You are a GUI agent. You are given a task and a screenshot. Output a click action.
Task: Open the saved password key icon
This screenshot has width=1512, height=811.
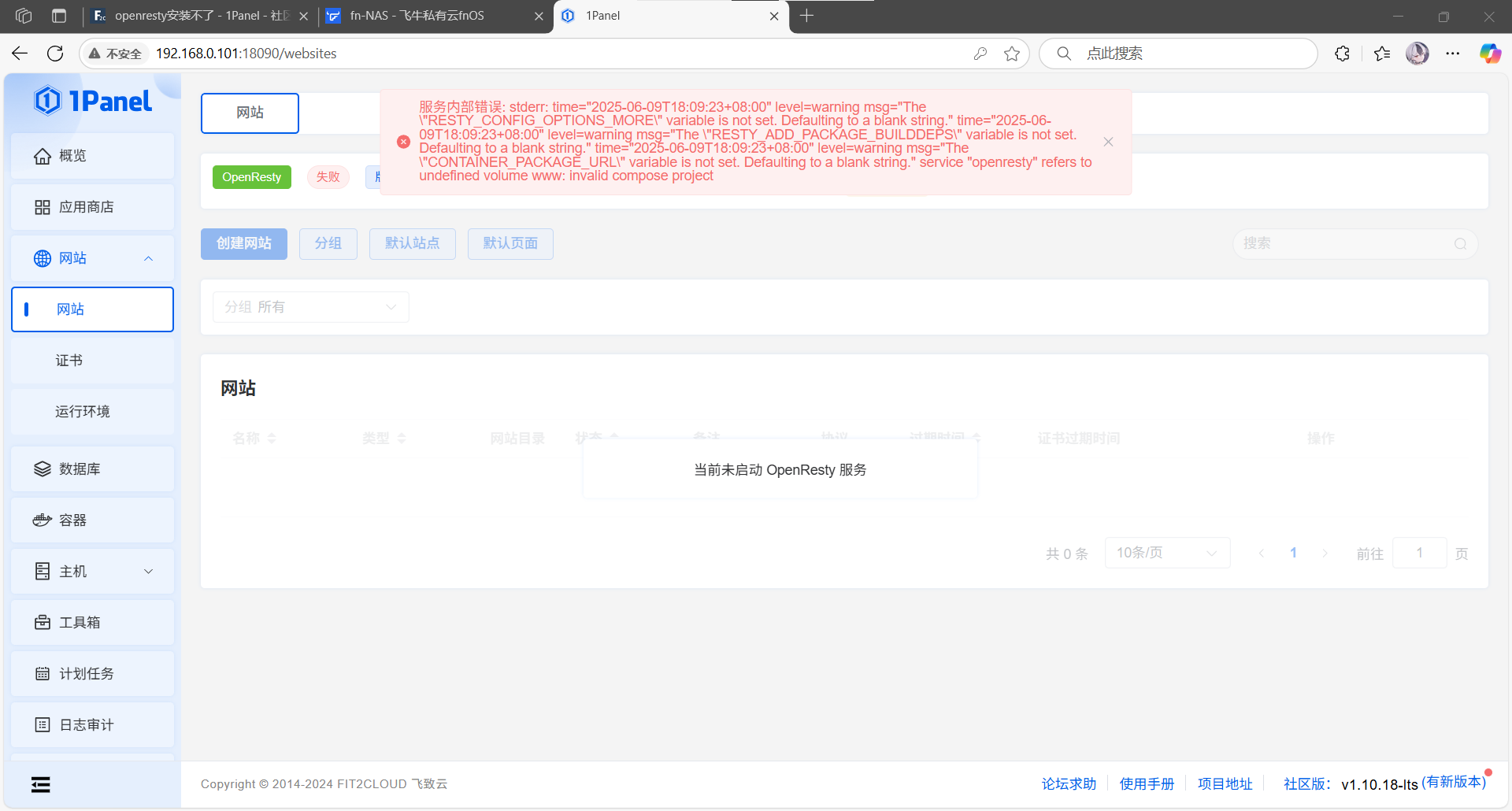pyautogui.click(x=980, y=54)
